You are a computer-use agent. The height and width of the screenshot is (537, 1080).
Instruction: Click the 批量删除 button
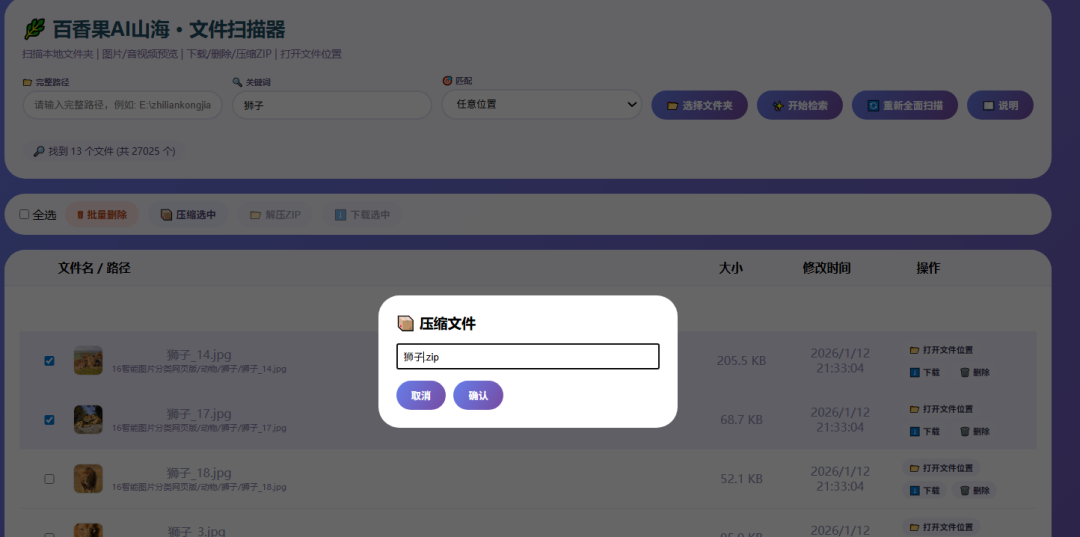tap(102, 215)
